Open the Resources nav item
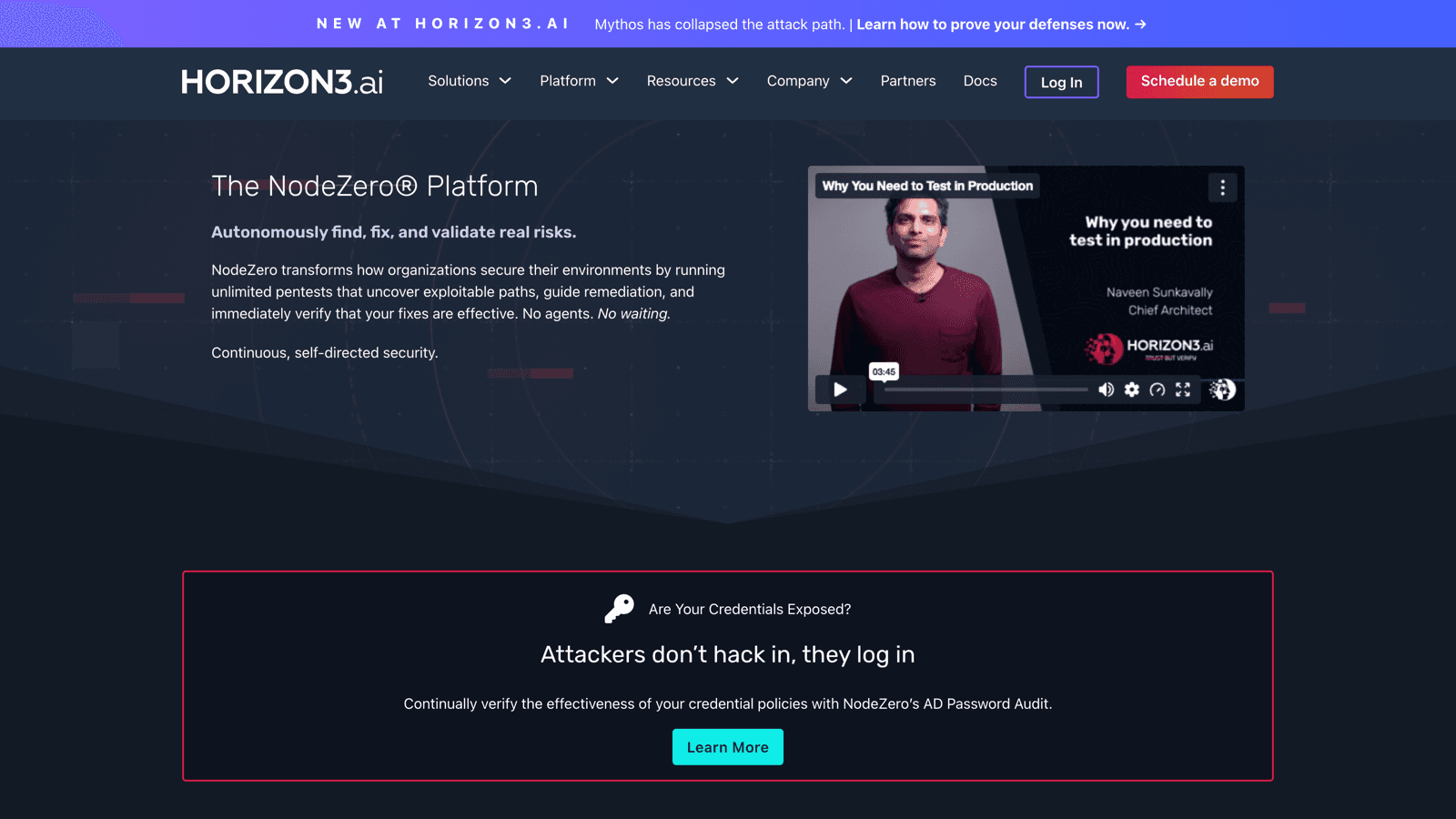Viewport: 1456px width, 819px height. click(x=682, y=81)
